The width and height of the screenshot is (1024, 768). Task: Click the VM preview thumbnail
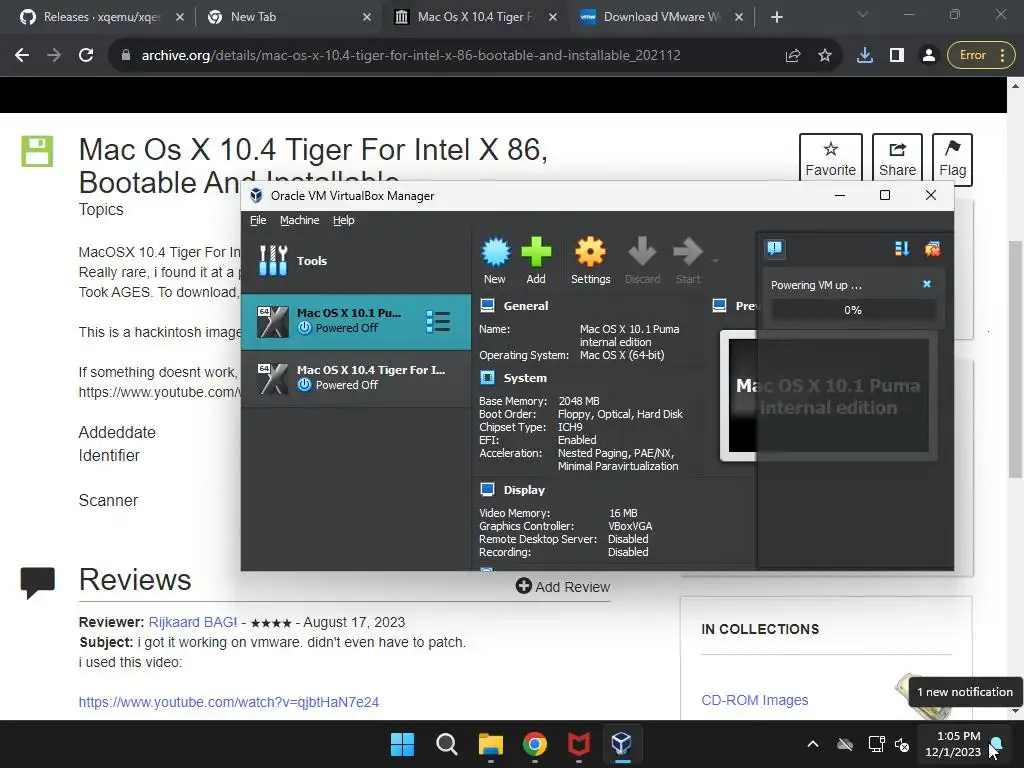point(828,396)
